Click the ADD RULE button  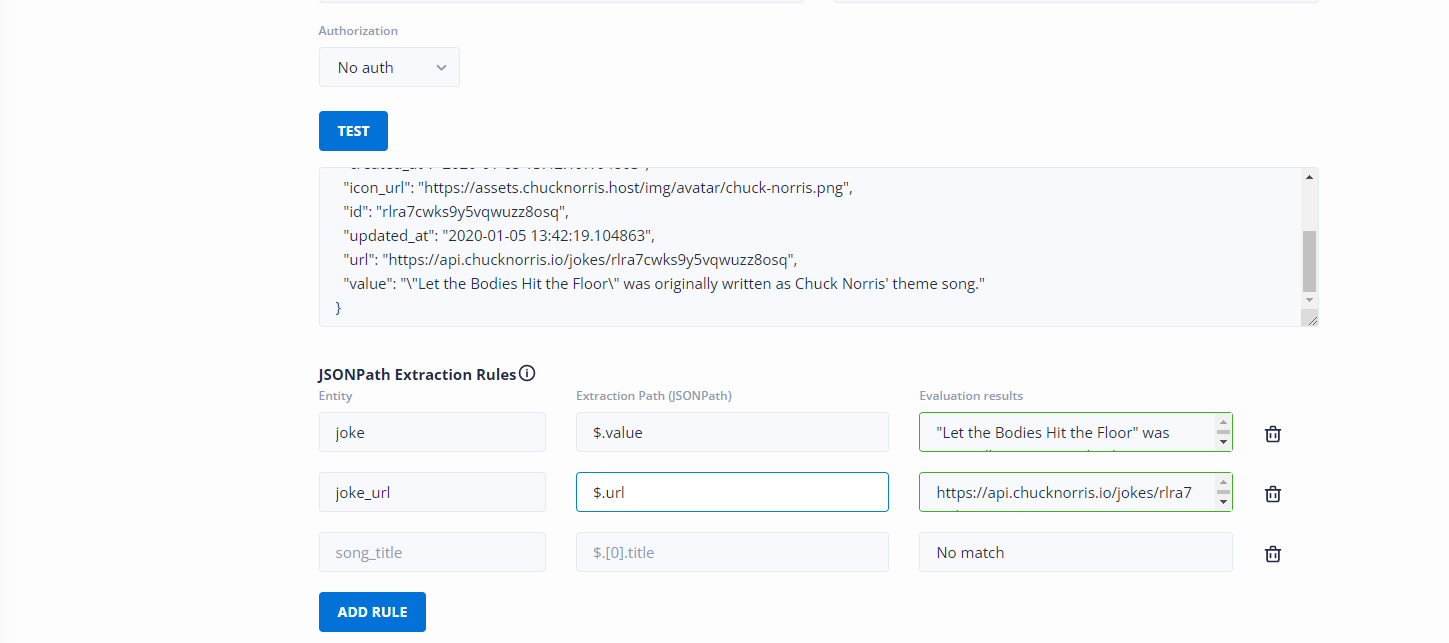pyautogui.click(x=372, y=612)
